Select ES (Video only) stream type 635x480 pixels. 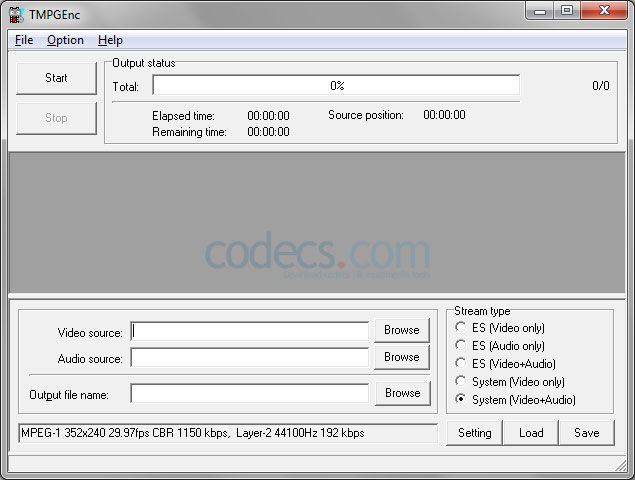(x=500, y=327)
